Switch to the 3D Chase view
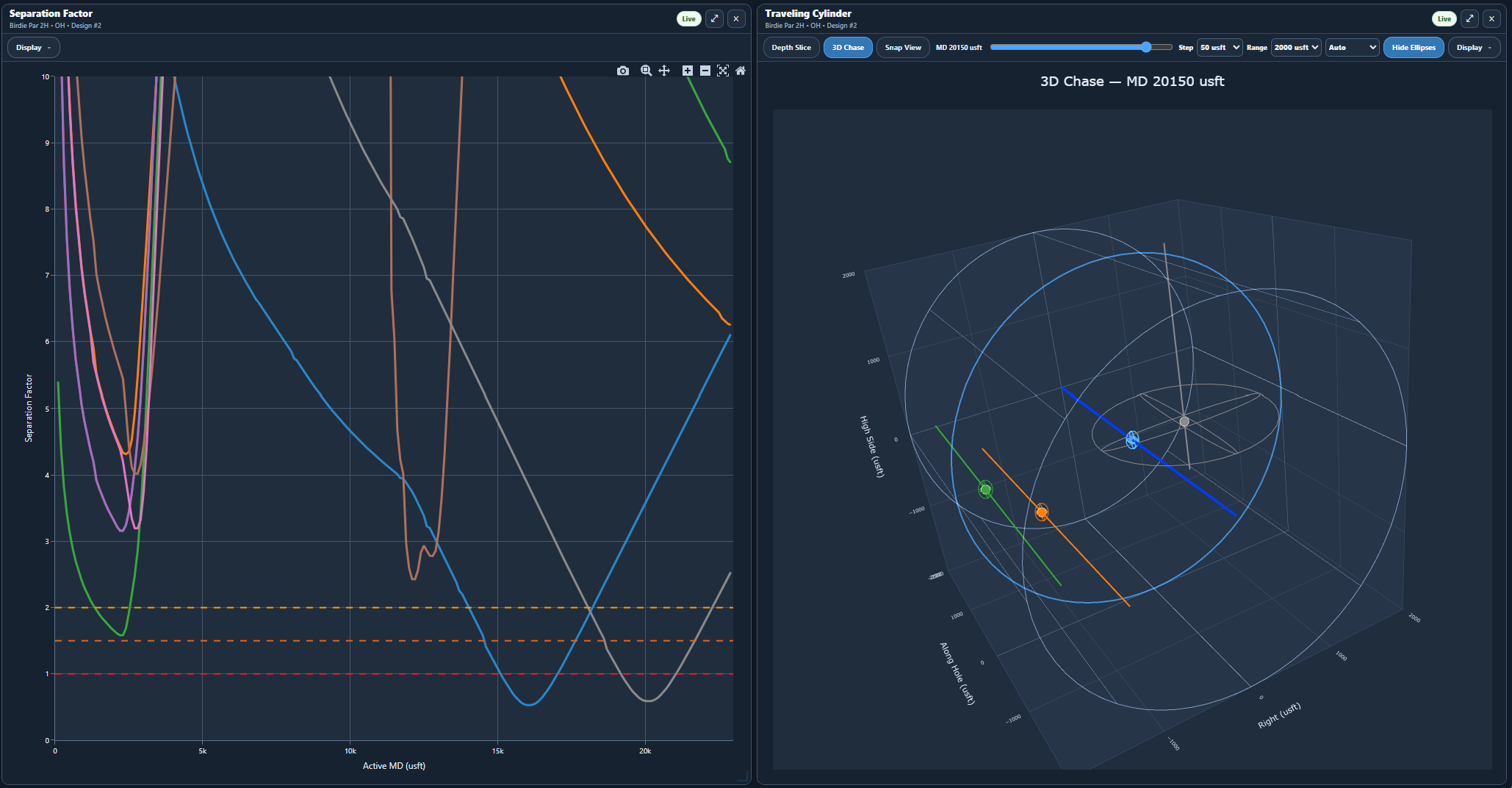1512x788 pixels. point(848,48)
